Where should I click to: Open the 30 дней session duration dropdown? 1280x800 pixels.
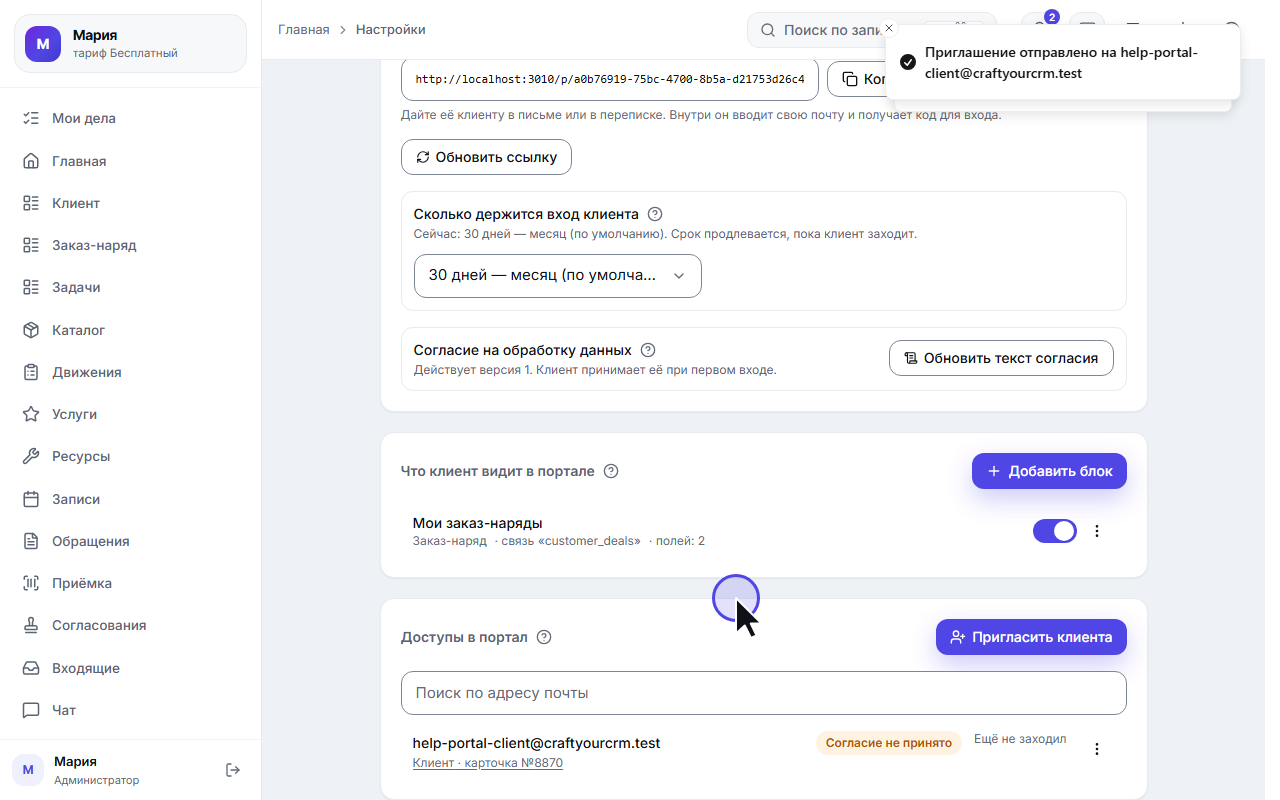tap(558, 276)
